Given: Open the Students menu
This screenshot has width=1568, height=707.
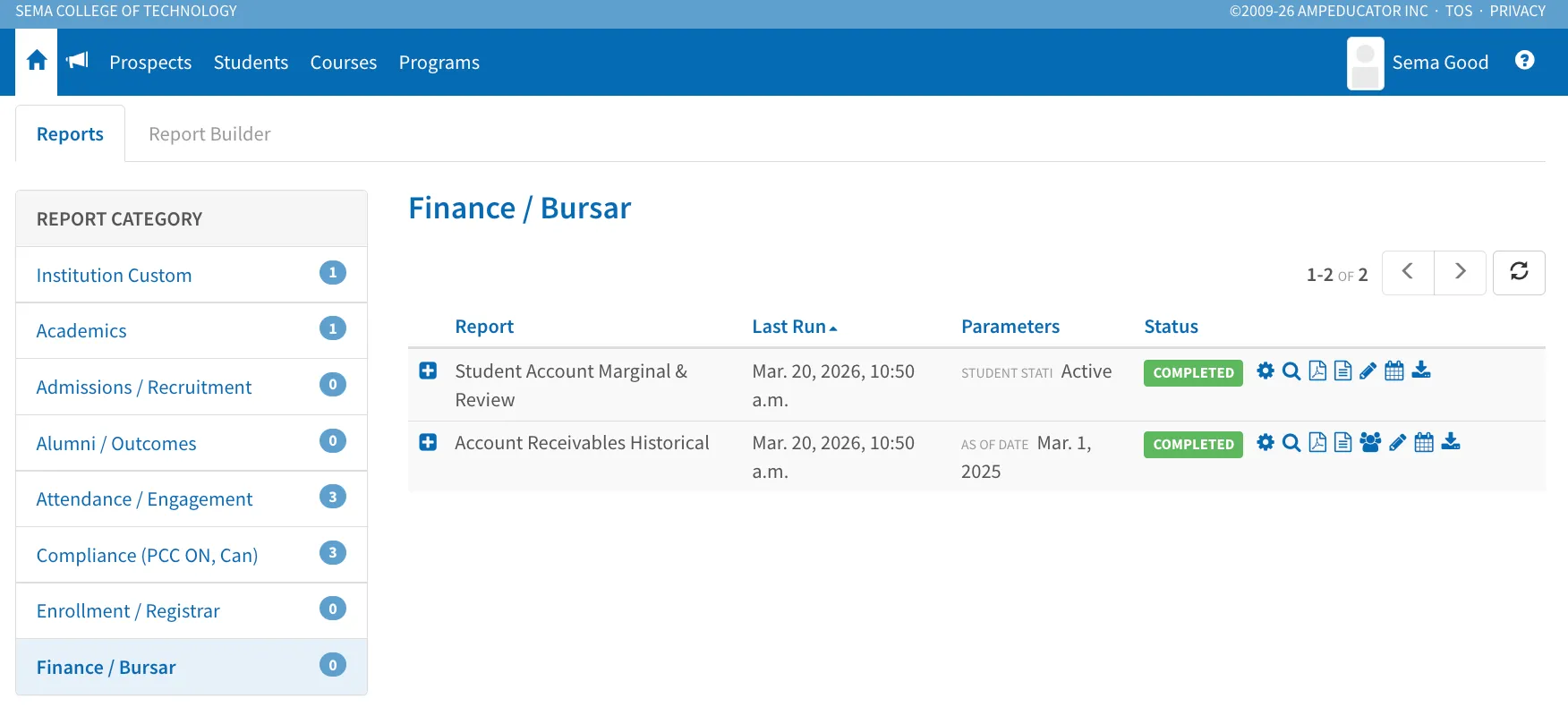Looking at the screenshot, I should pyautogui.click(x=251, y=63).
